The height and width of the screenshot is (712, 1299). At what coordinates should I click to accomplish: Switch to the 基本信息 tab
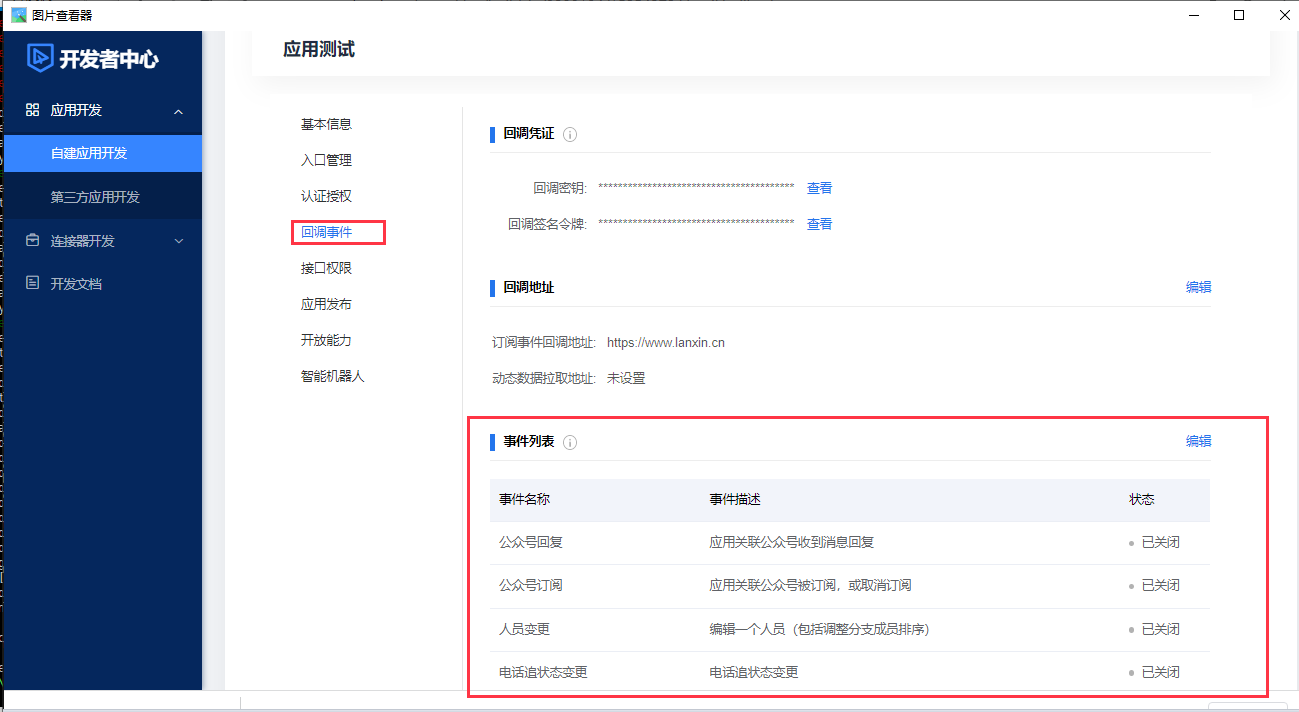326,124
